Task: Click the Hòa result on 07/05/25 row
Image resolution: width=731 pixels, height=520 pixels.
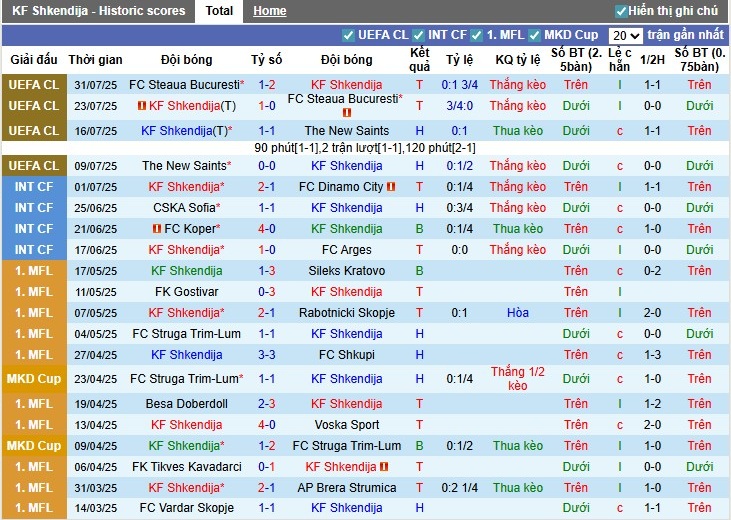Action: [x=517, y=313]
